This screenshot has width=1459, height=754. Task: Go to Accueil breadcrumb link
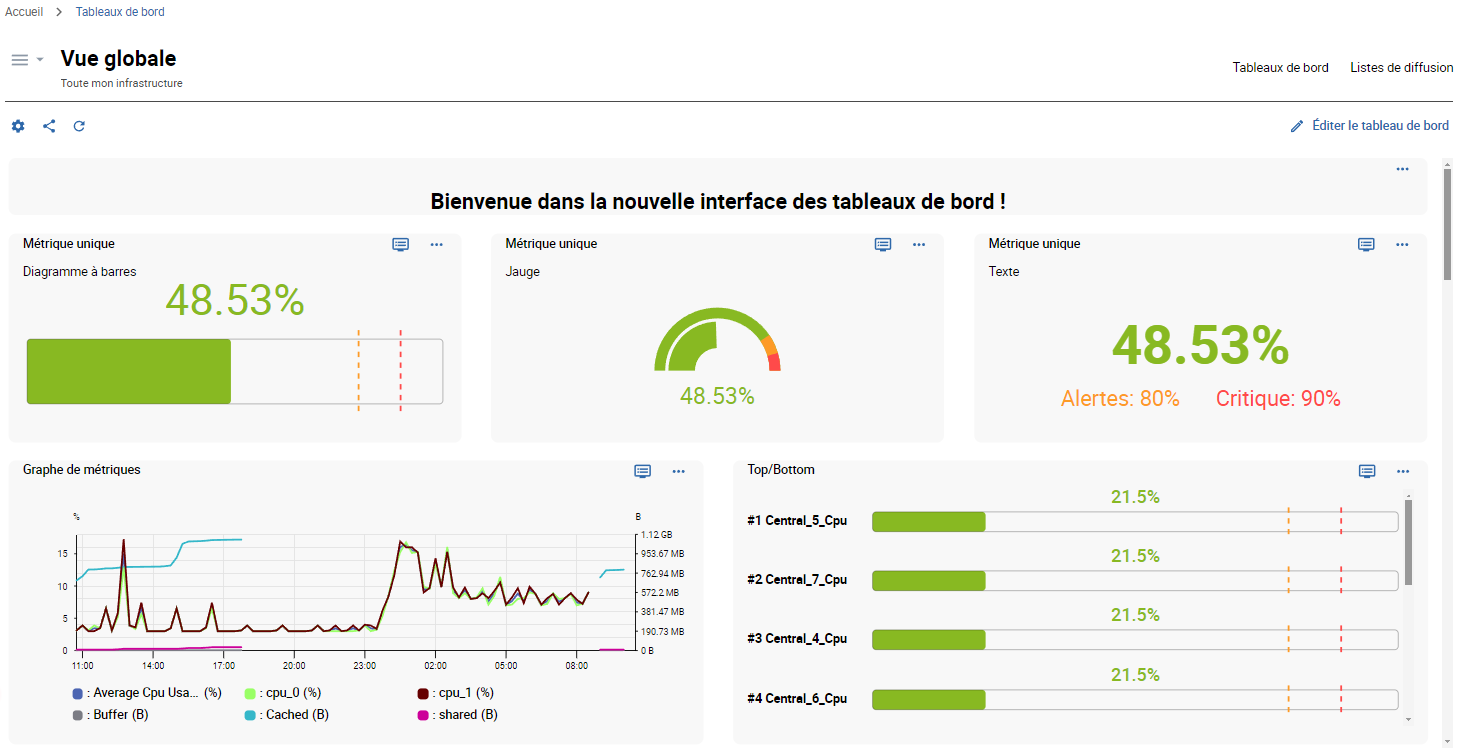tap(24, 12)
